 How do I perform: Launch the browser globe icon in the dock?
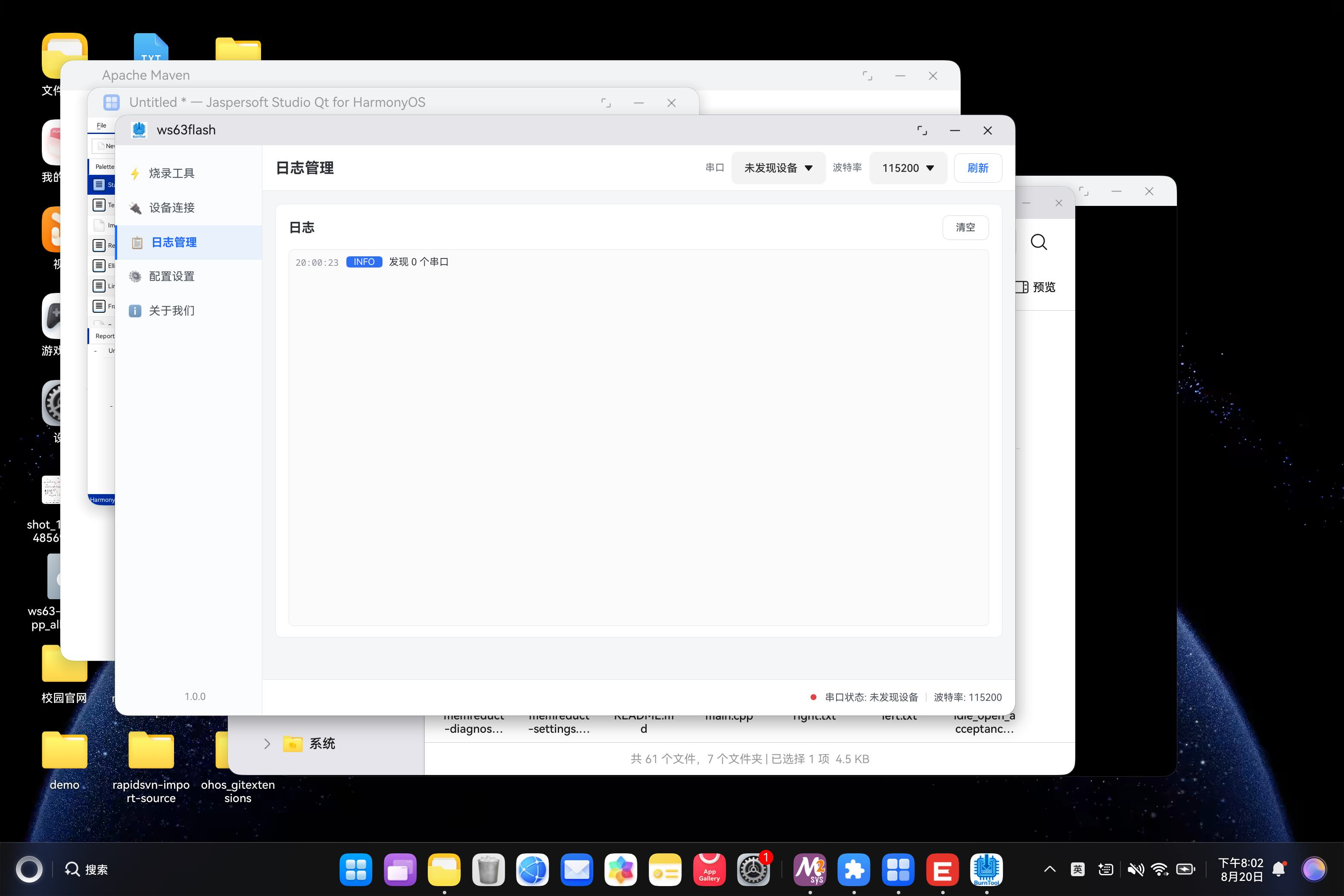point(532,870)
